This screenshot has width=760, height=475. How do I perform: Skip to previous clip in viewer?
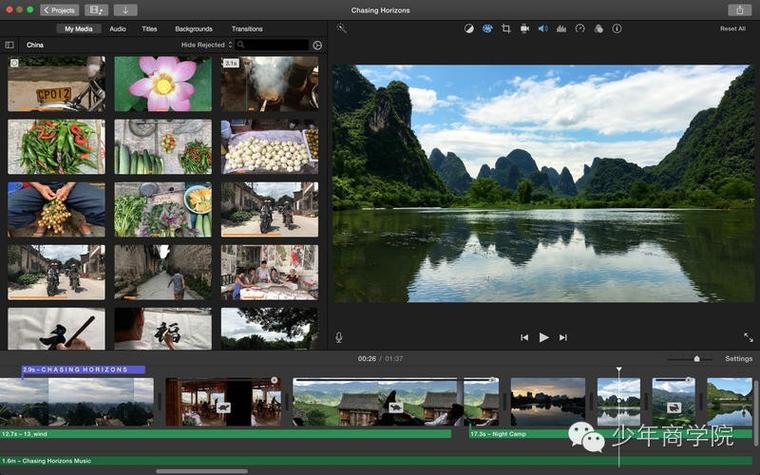[524, 337]
